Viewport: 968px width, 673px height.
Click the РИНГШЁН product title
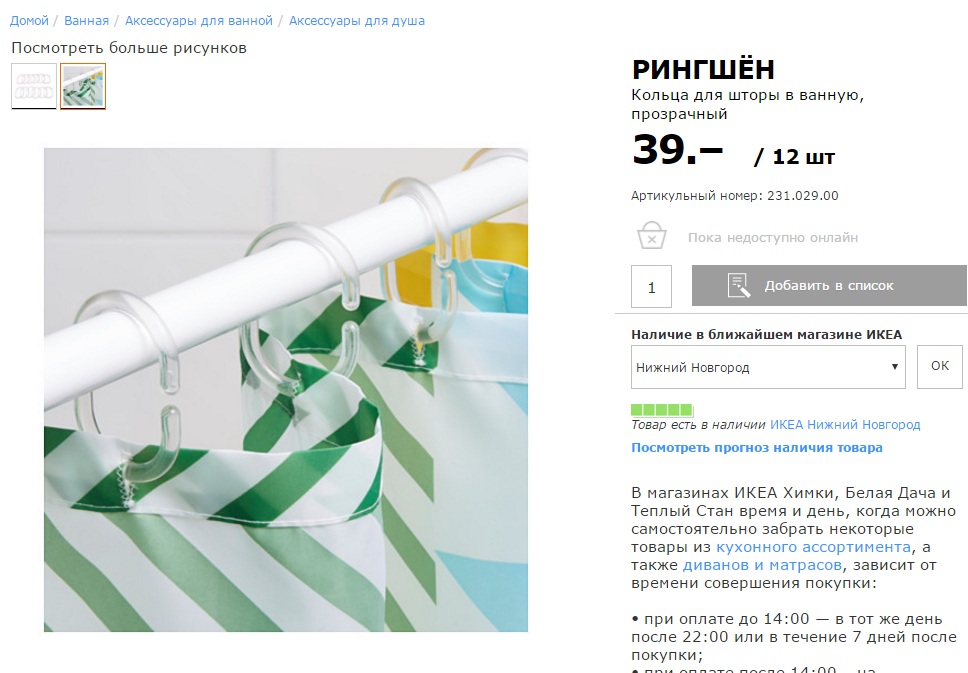tap(703, 69)
